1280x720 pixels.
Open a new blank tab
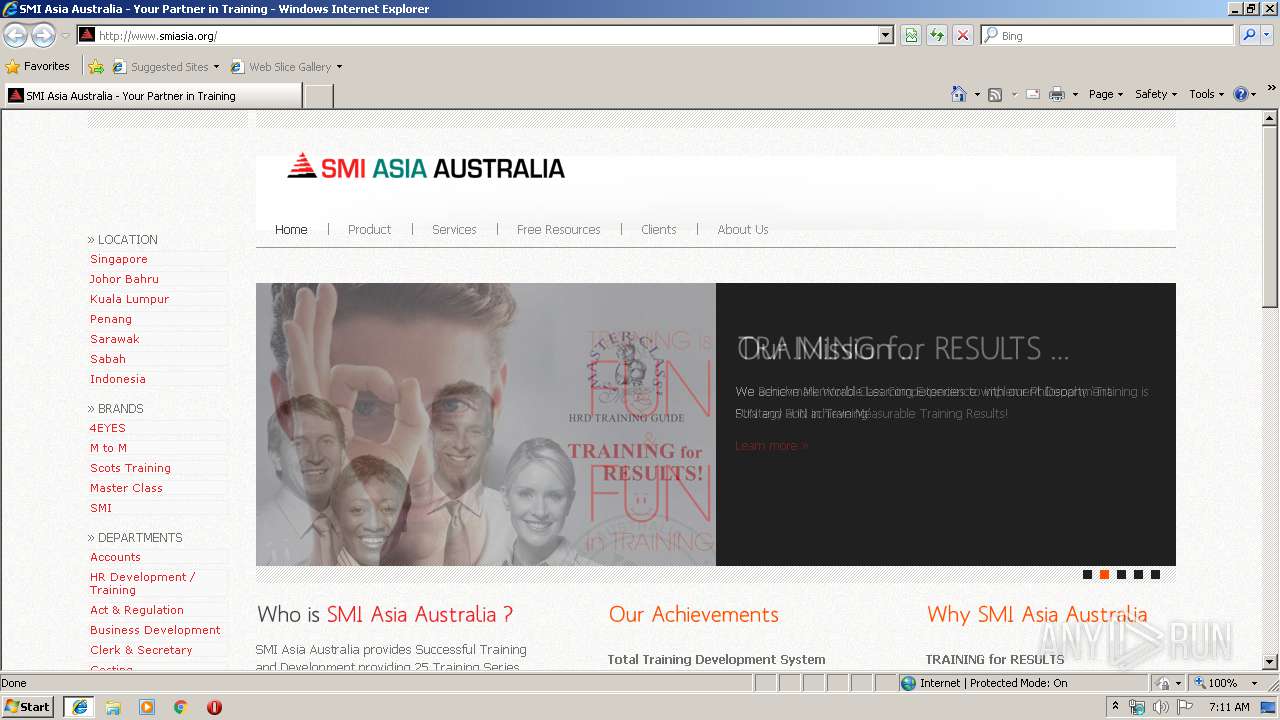(318, 96)
